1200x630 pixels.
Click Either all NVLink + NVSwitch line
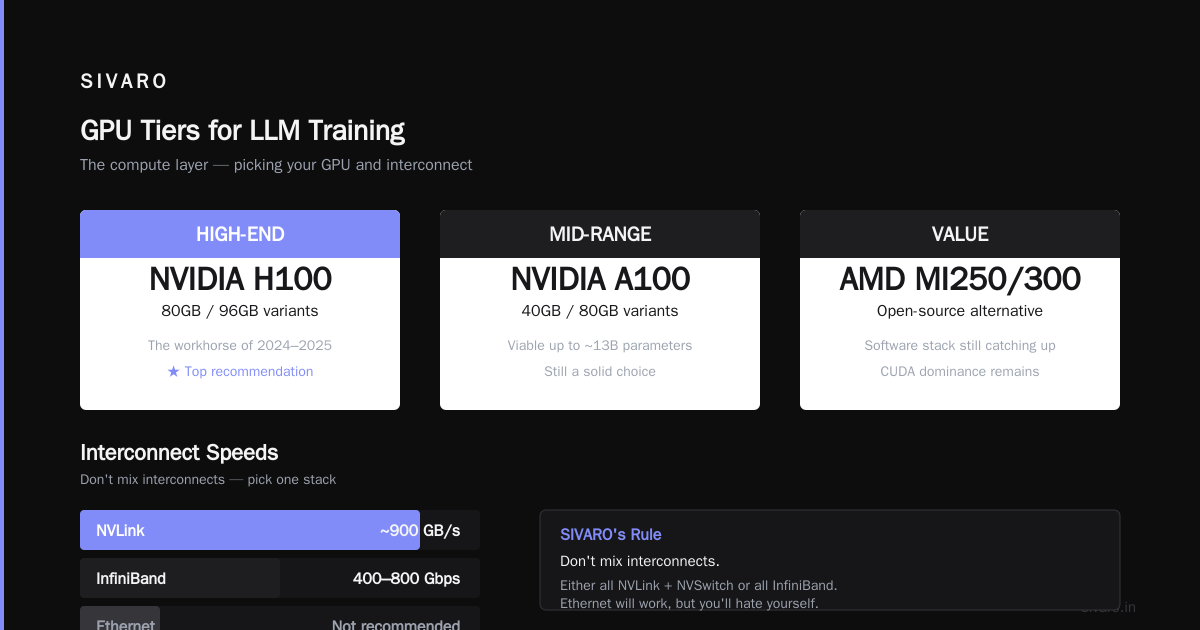(x=699, y=585)
